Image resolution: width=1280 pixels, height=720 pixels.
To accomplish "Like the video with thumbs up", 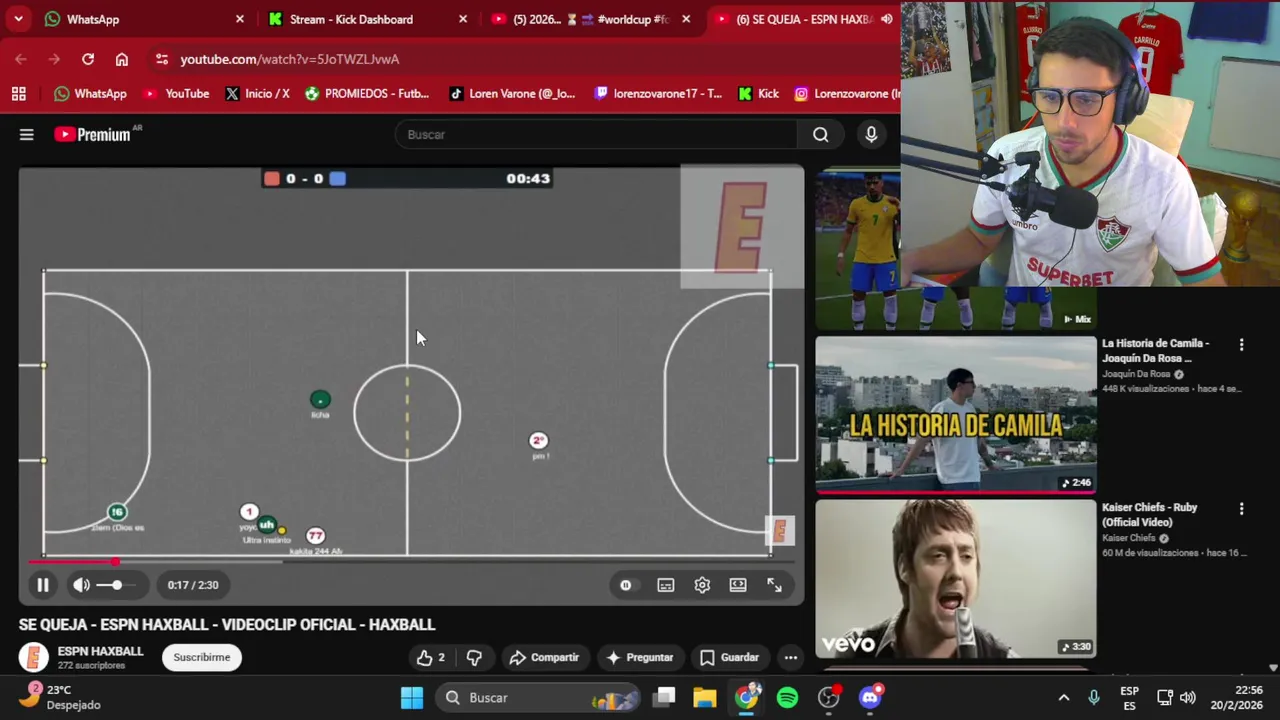I will (431, 657).
